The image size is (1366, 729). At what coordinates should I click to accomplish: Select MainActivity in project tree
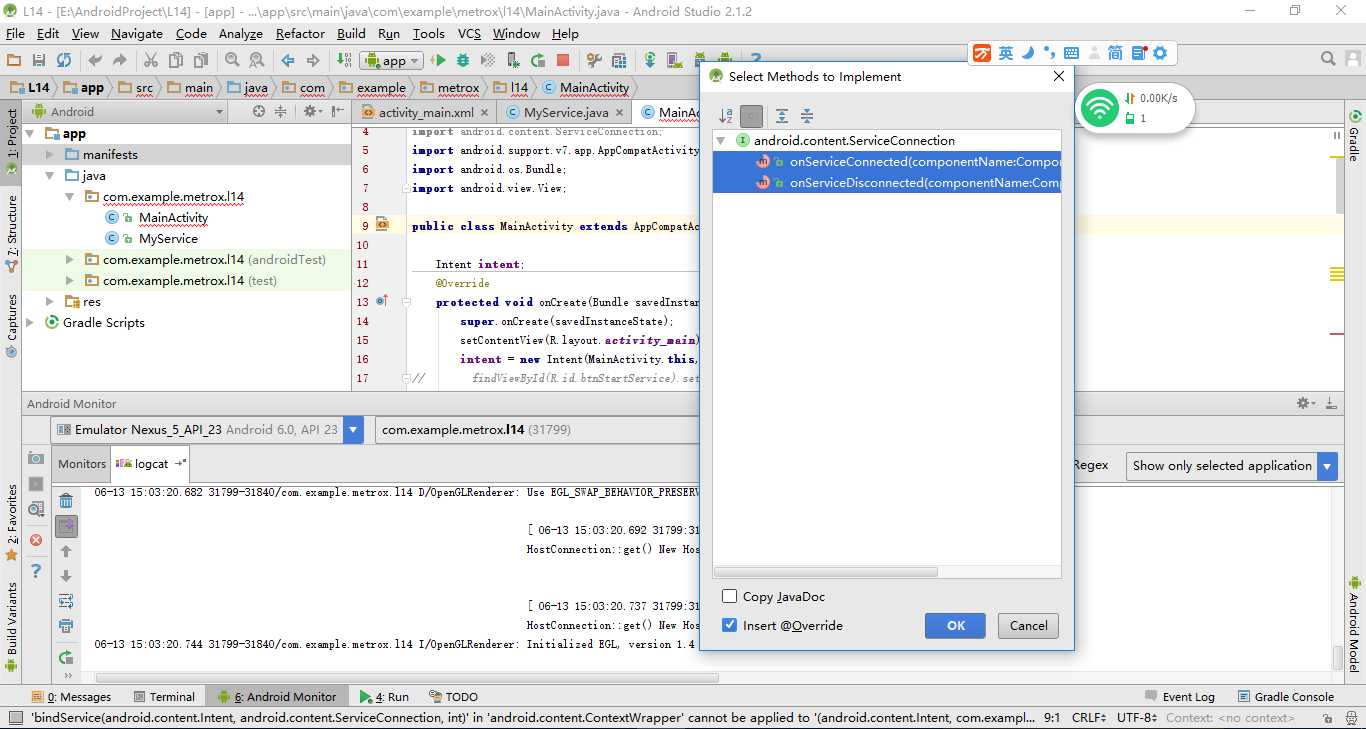coord(173,218)
